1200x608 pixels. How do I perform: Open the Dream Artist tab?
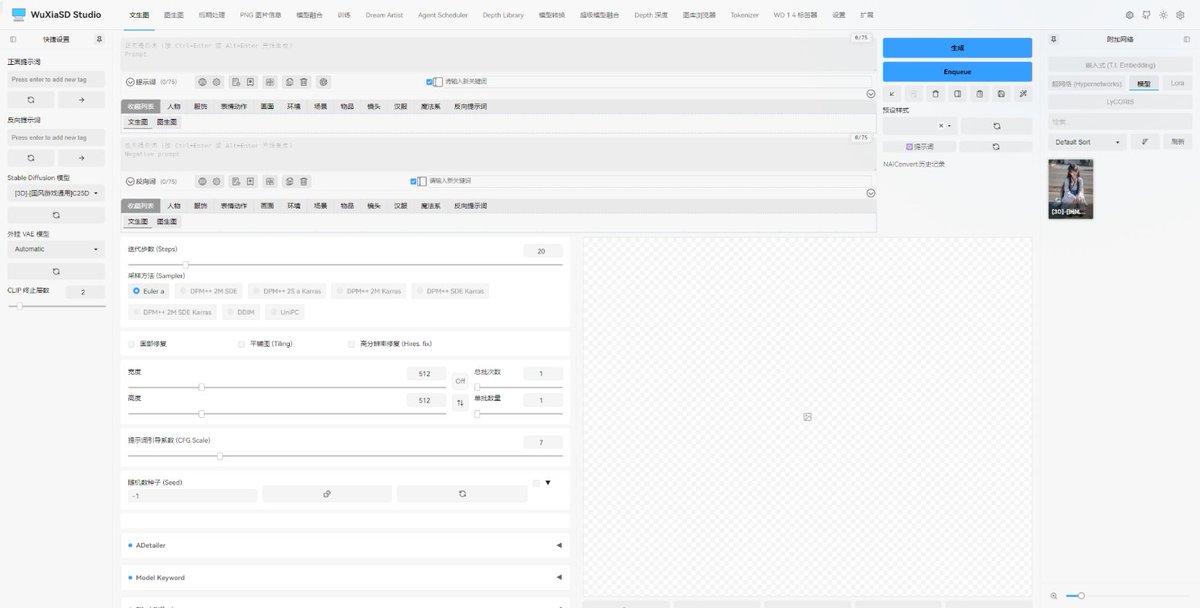click(x=385, y=15)
